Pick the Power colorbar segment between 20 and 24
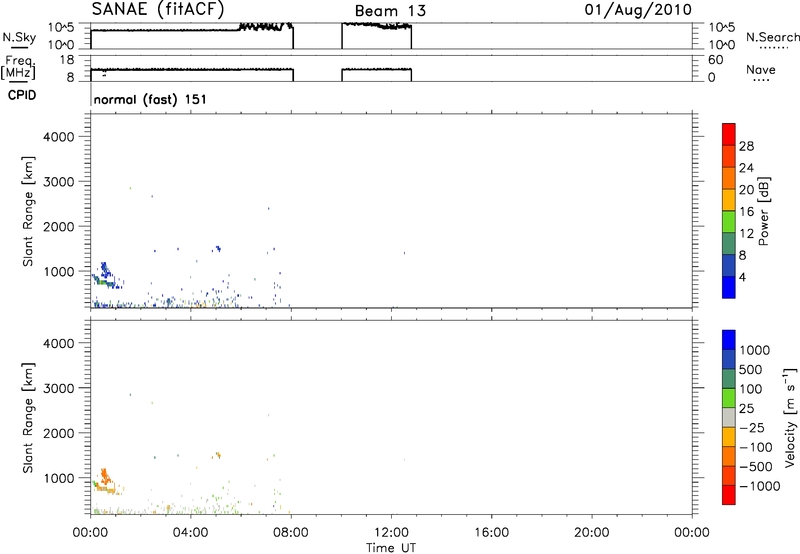 tap(729, 178)
